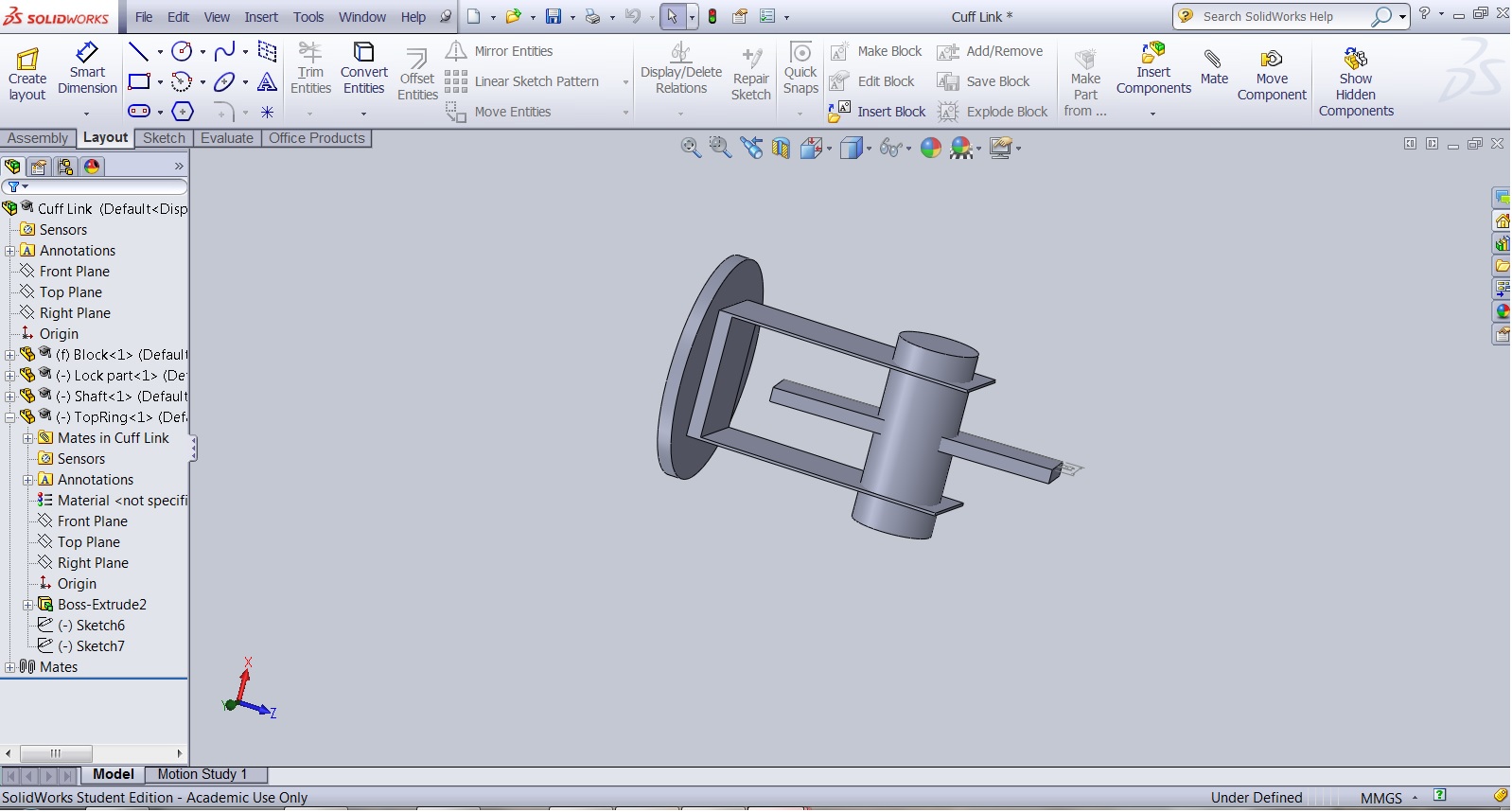Screen dimensions: 1512x812
Task: Click the Create layout tool
Action: (27, 74)
